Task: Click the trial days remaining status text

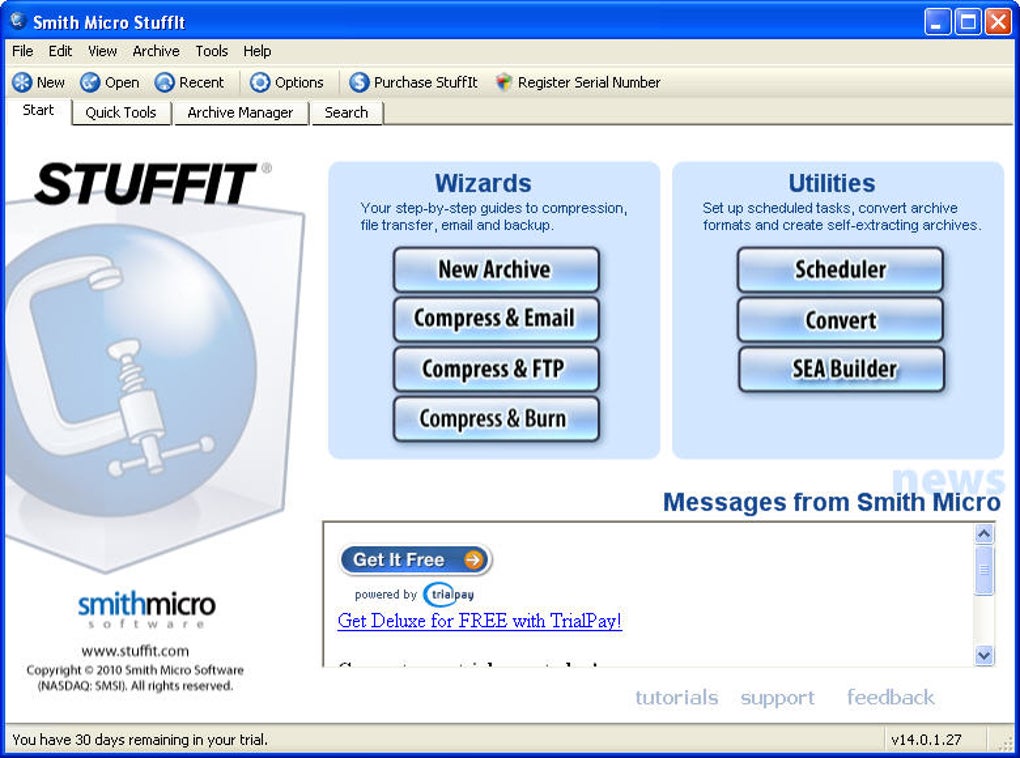Action: [140, 740]
